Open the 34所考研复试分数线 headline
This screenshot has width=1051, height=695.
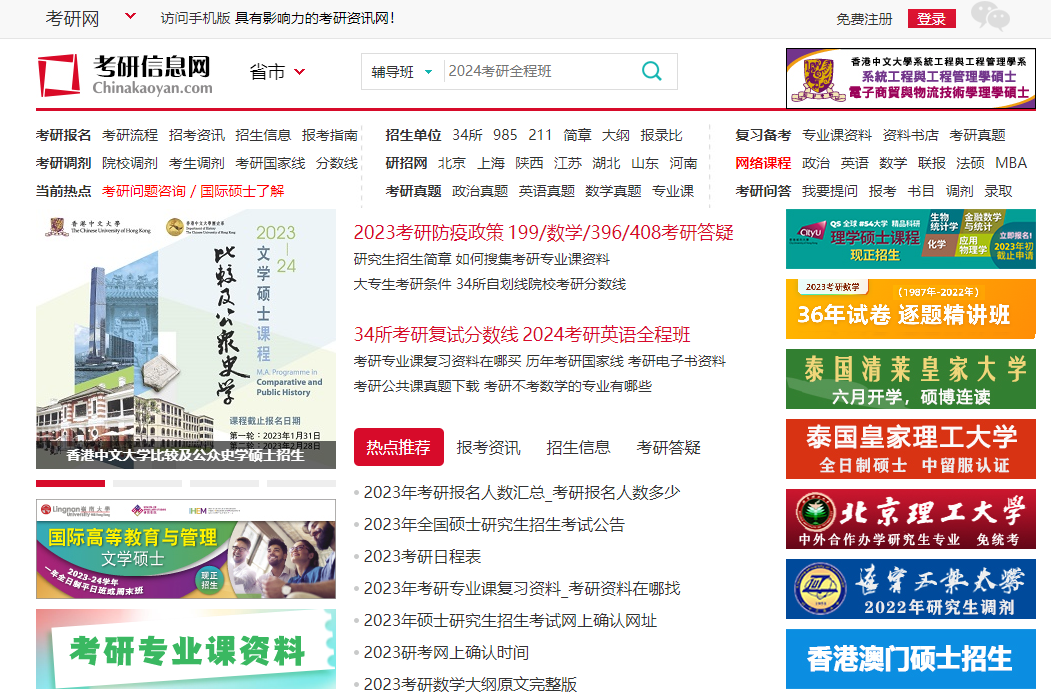coord(436,334)
